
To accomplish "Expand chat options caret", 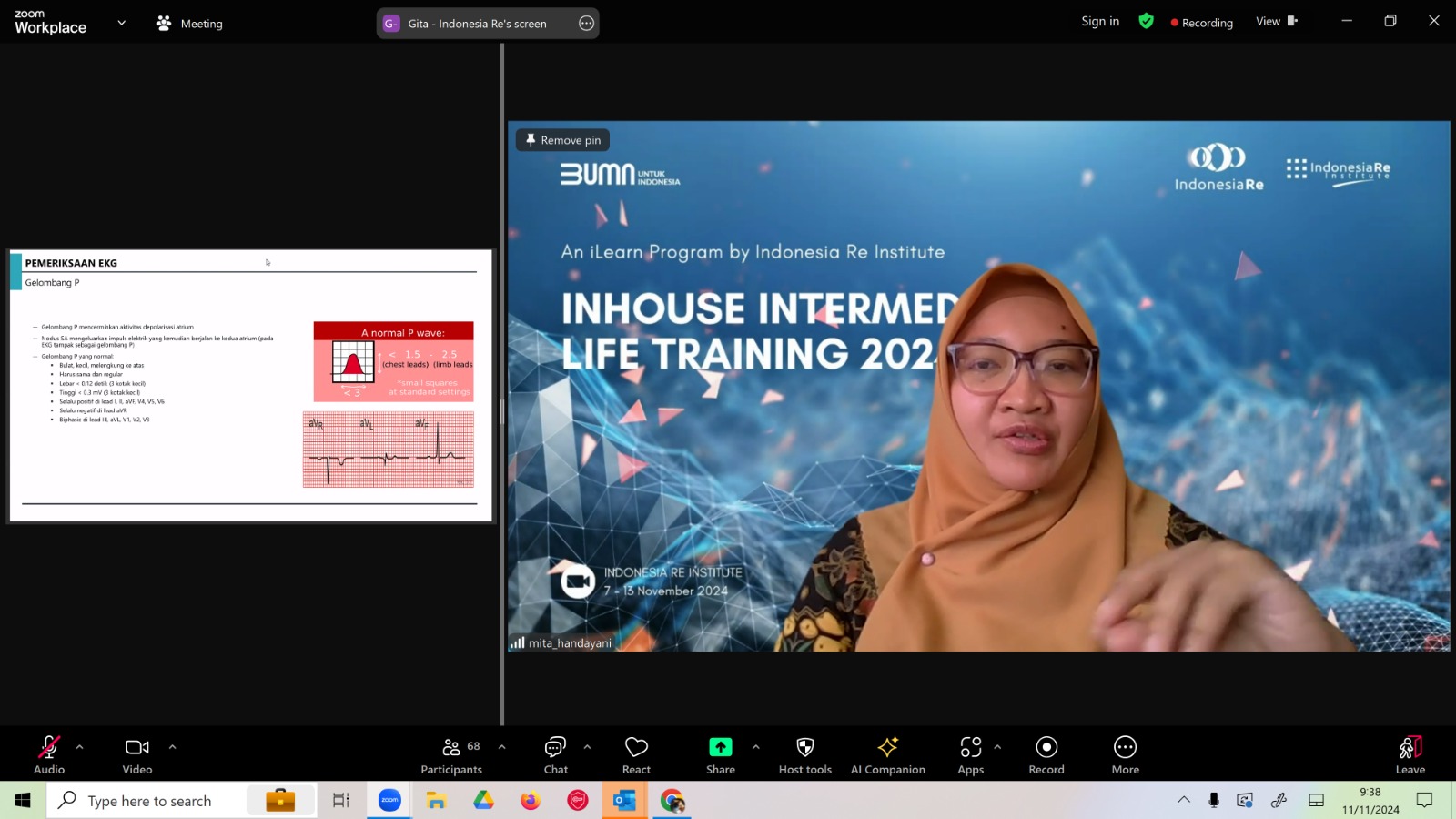I will coord(587,747).
